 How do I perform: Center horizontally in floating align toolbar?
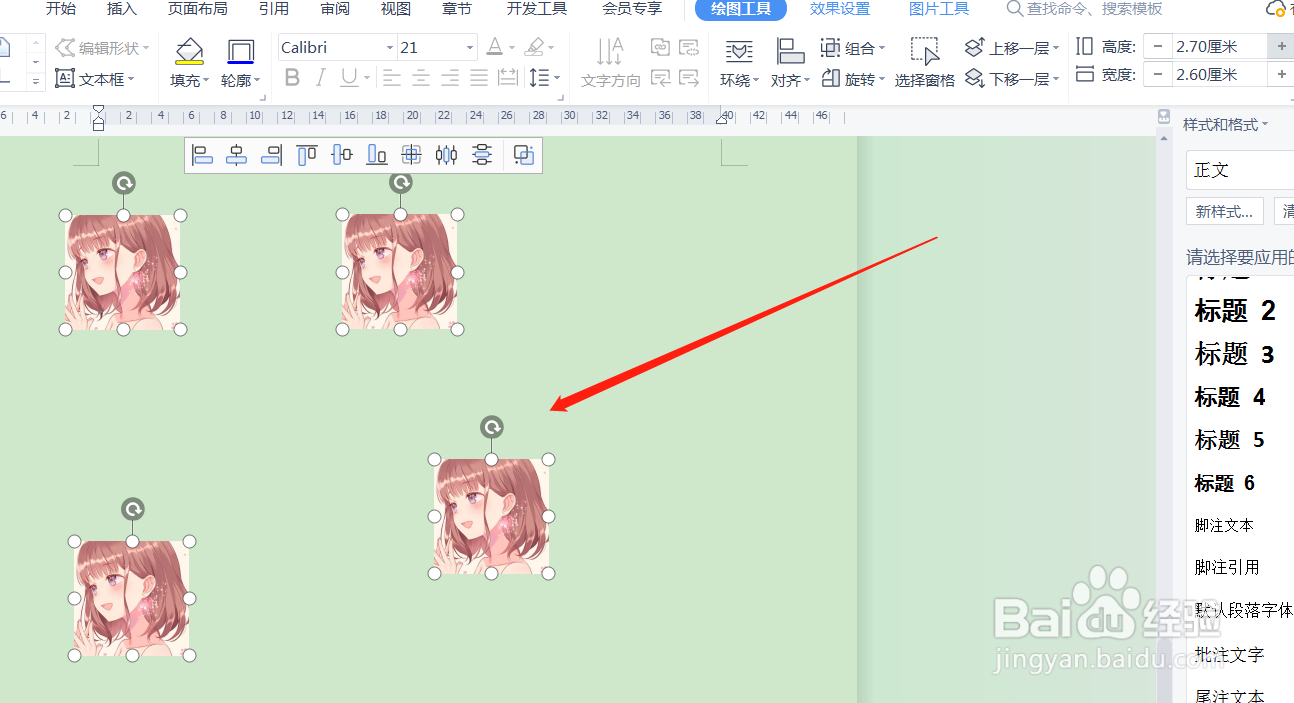(x=237, y=155)
